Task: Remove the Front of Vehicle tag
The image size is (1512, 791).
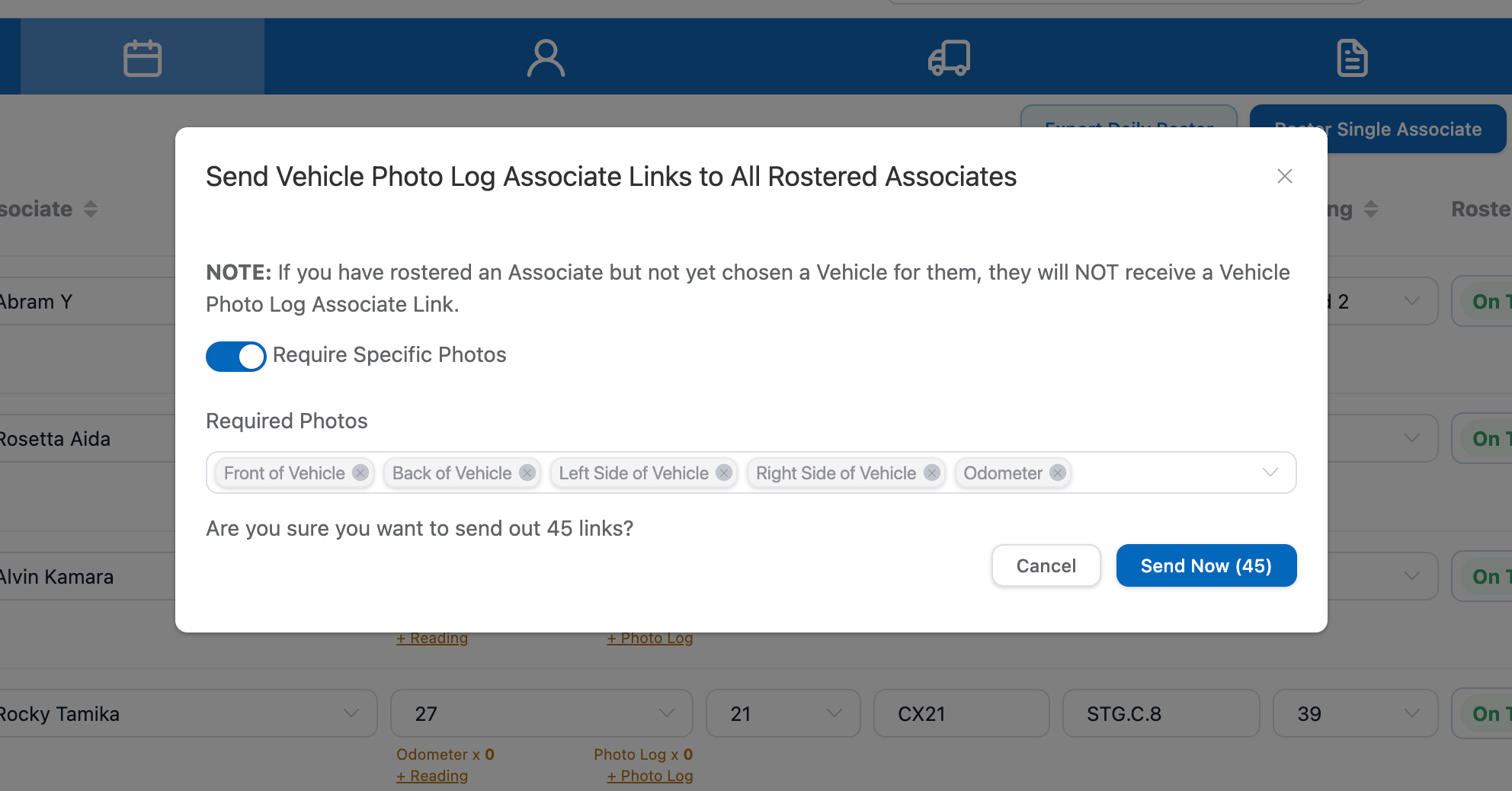Action: pos(360,472)
